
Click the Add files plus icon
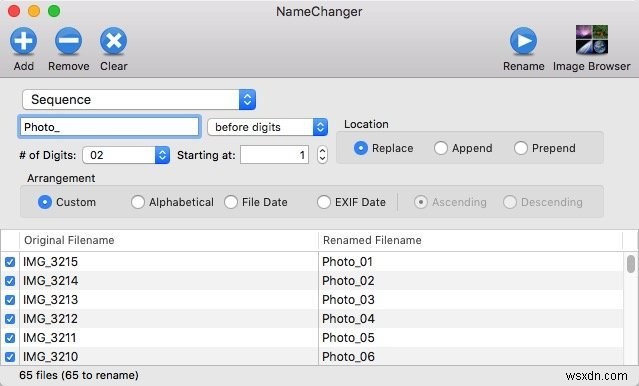23,41
